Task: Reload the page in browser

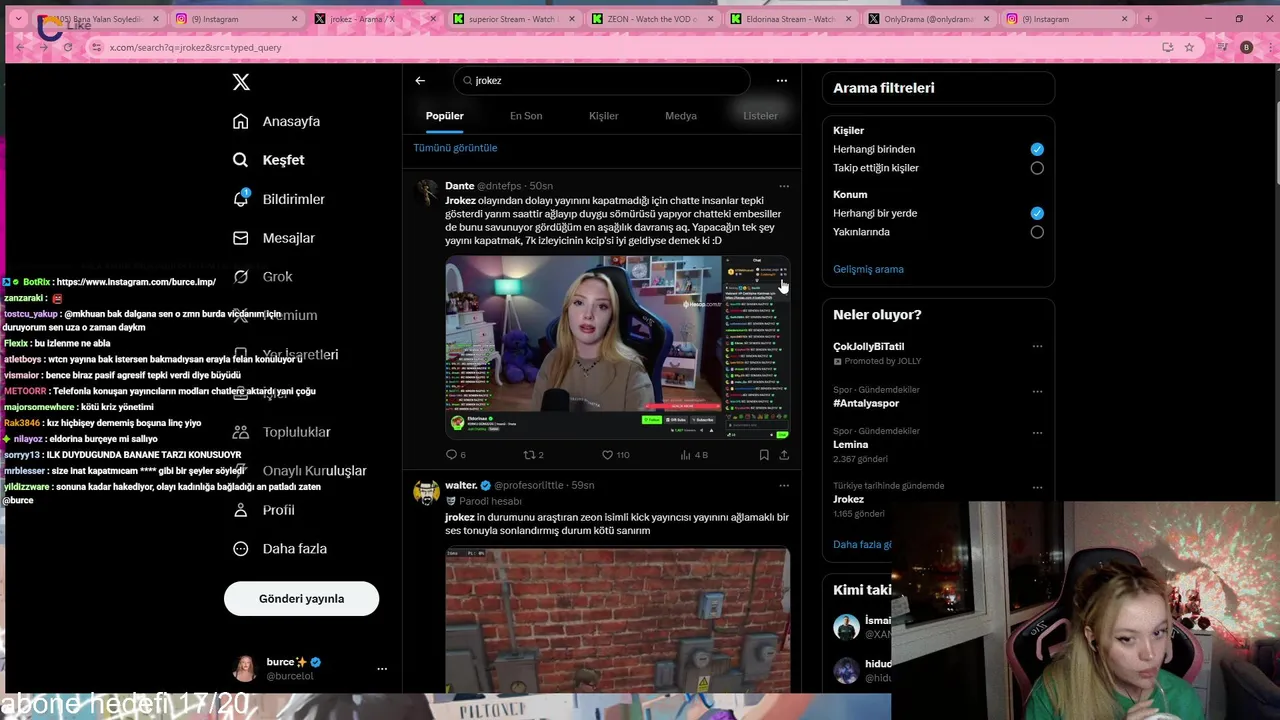Action: (x=68, y=47)
